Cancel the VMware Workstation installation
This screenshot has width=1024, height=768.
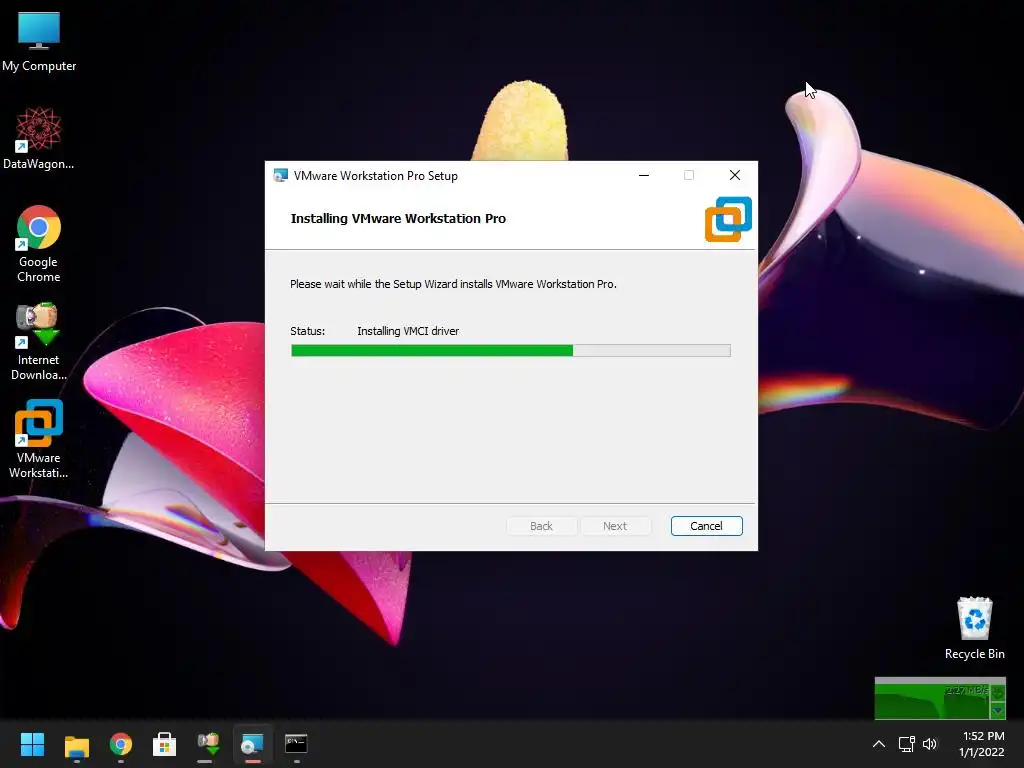[707, 526]
